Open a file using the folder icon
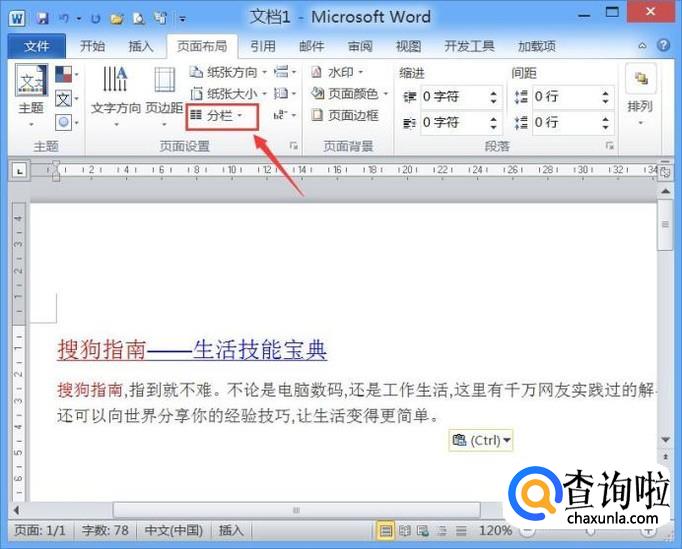682x549 pixels. click(x=116, y=19)
